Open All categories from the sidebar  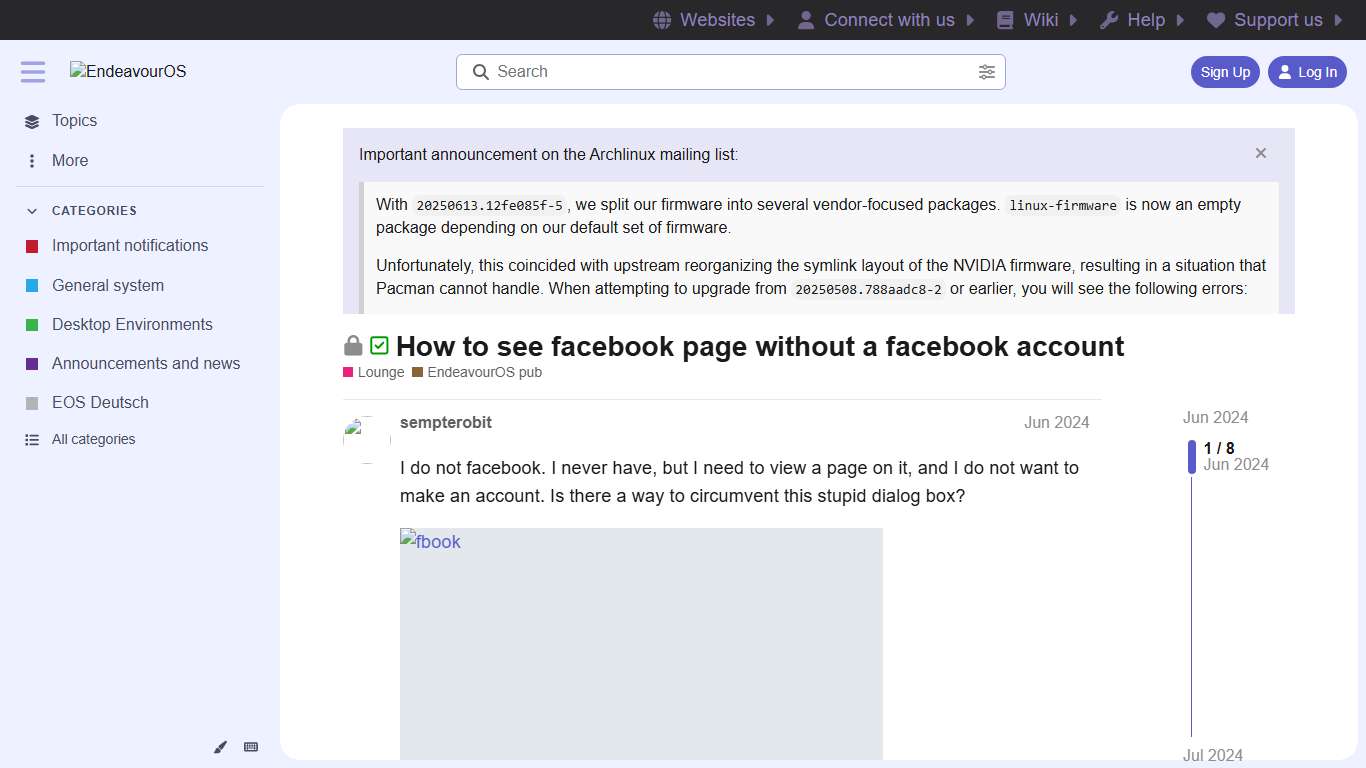93,439
